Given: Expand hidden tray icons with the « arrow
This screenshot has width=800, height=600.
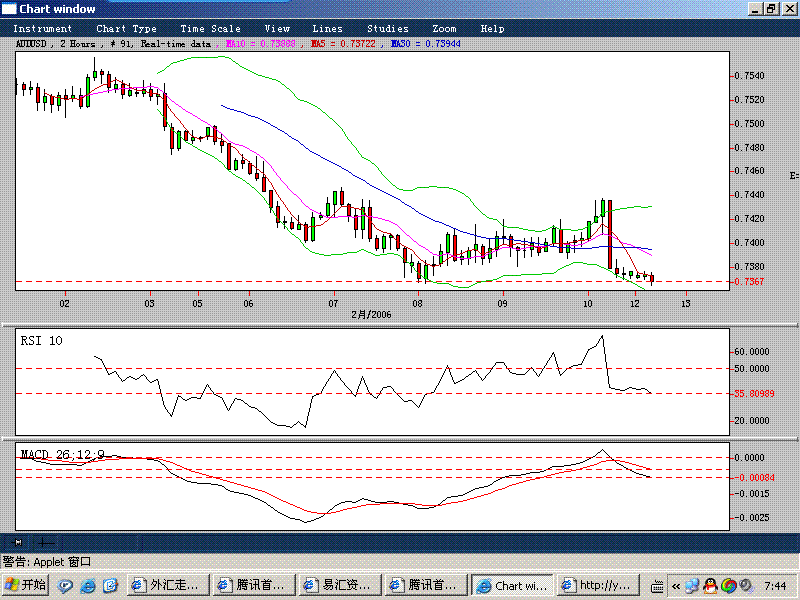Looking at the screenshot, I should 676,586.
